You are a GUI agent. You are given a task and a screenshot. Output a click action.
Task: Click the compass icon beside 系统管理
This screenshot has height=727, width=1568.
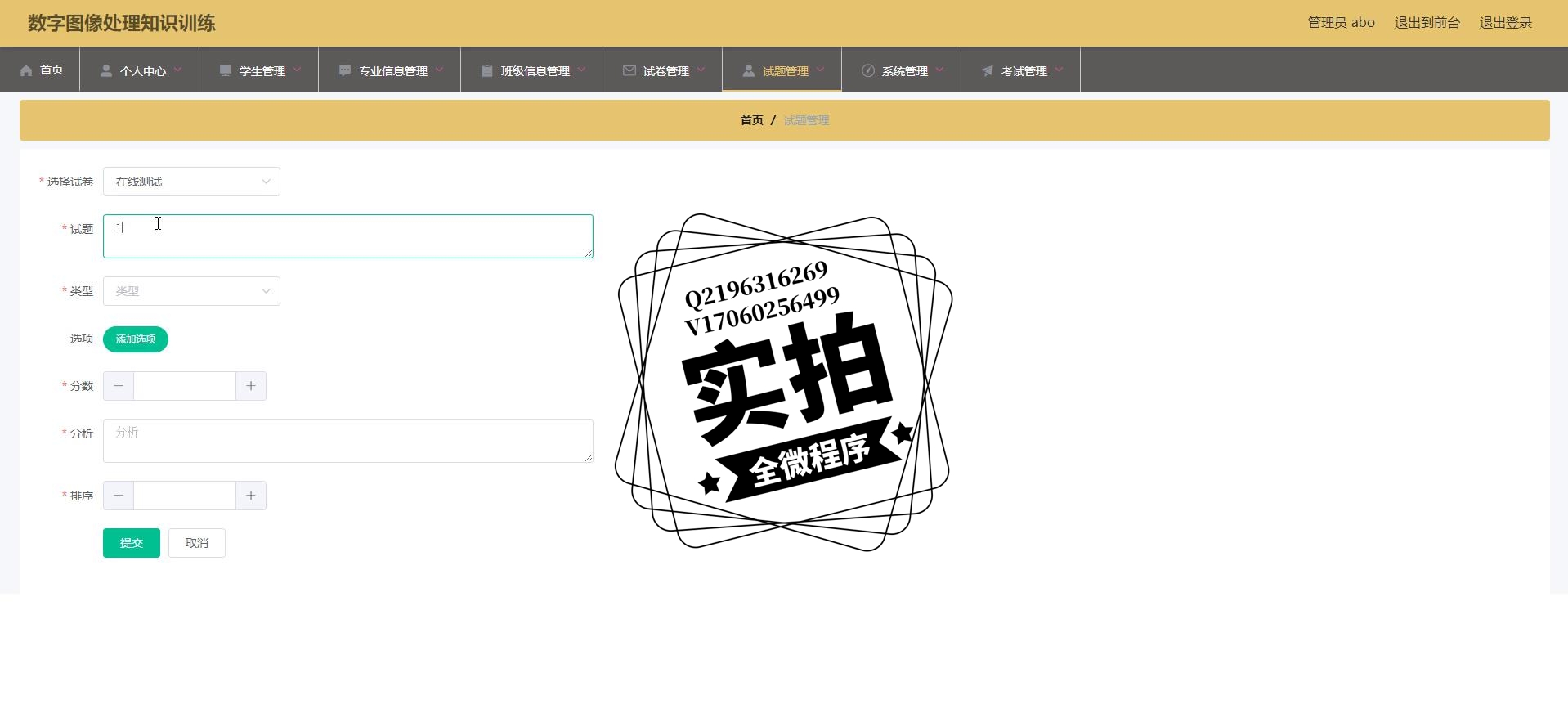coord(868,70)
